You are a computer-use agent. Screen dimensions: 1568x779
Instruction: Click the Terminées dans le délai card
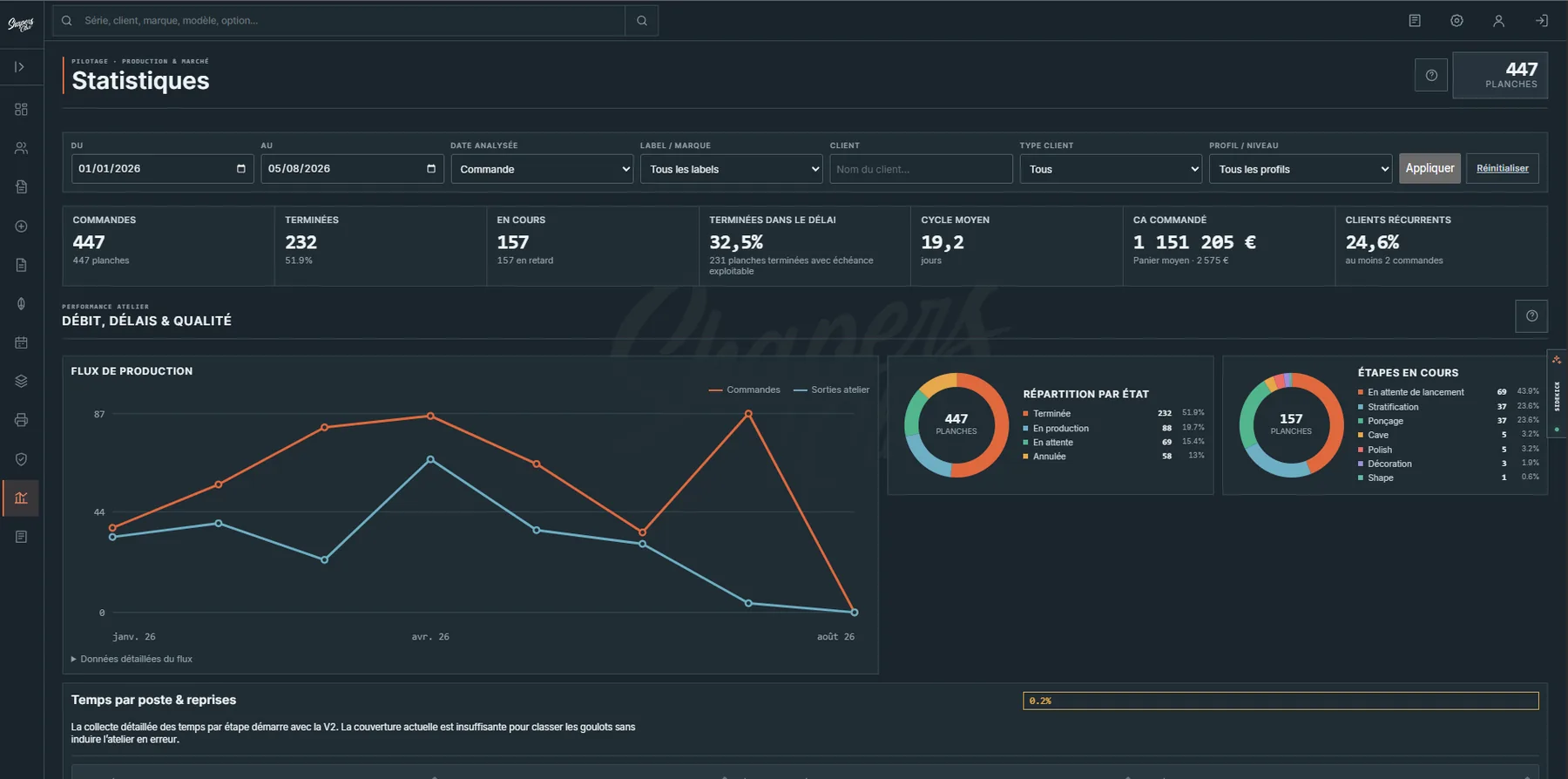point(805,246)
